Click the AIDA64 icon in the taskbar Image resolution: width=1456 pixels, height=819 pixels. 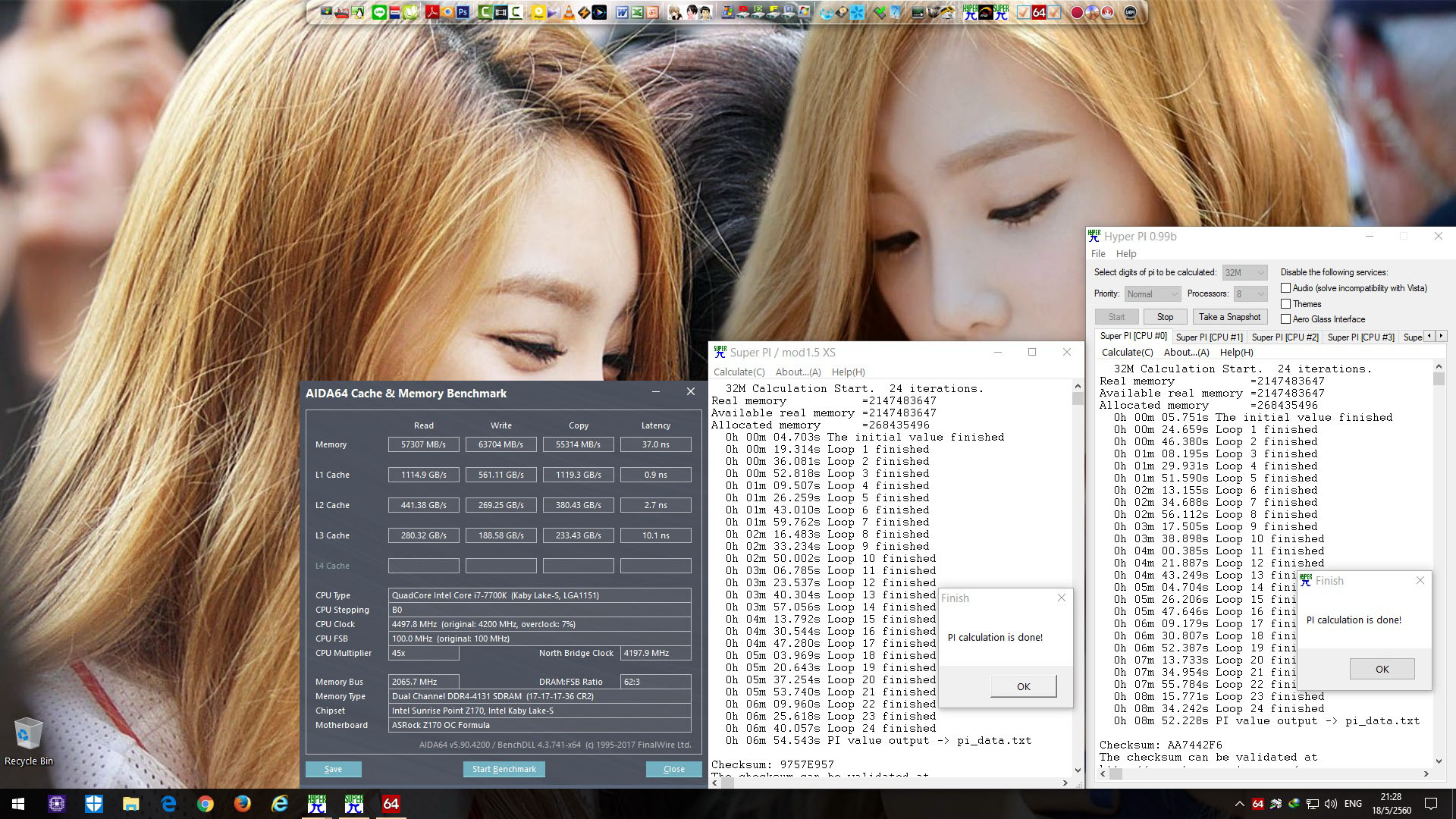pos(391,804)
